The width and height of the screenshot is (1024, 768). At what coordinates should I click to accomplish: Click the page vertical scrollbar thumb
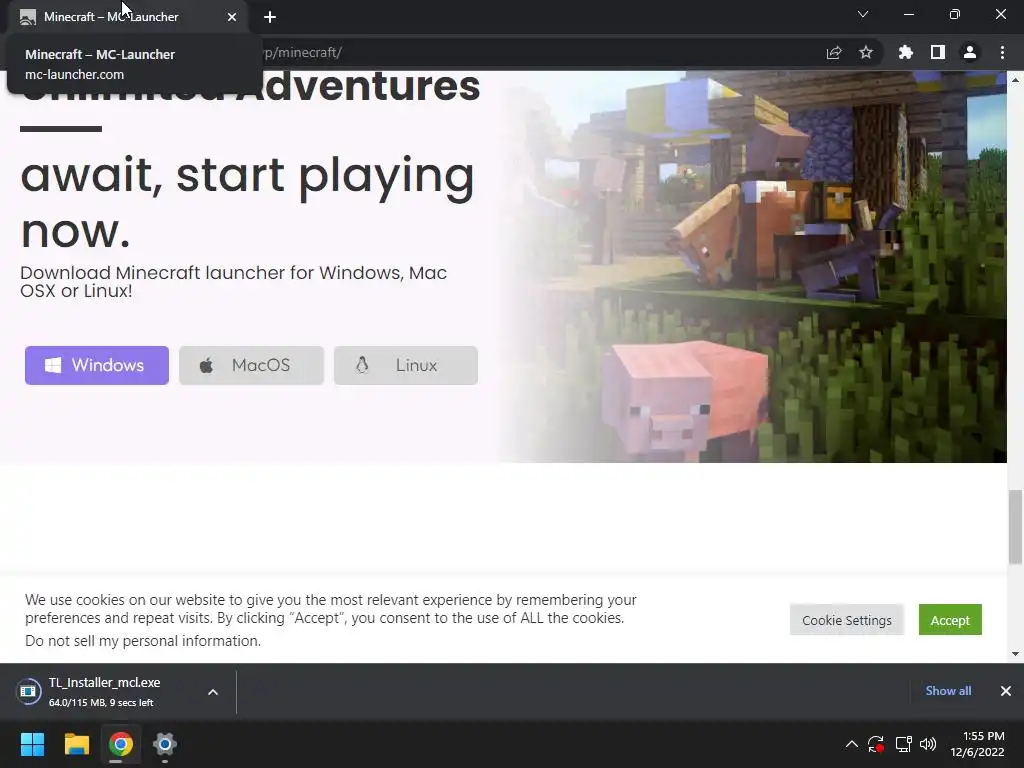[x=1016, y=526]
